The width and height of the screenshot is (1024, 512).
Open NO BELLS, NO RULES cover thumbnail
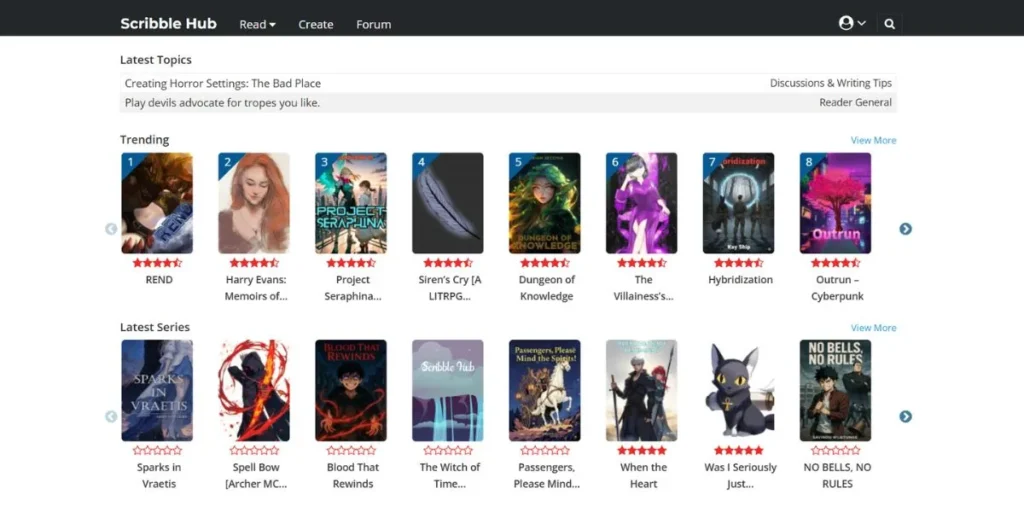pos(835,391)
